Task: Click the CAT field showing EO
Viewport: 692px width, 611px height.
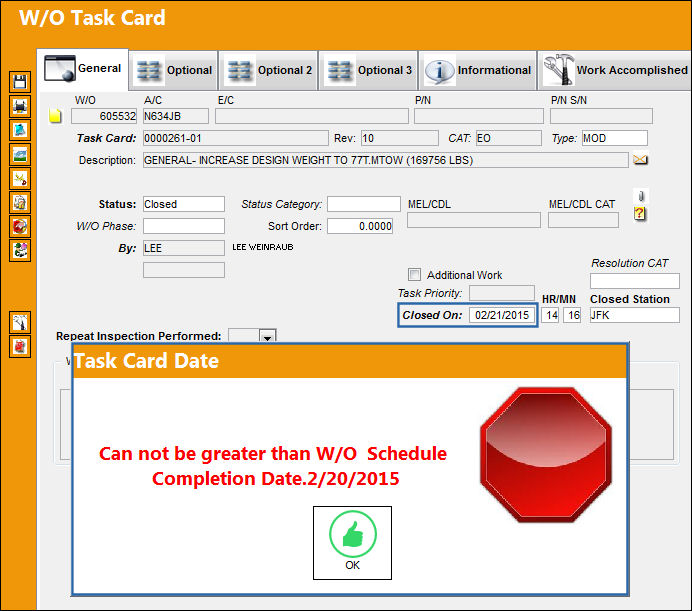Action: click(x=509, y=138)
